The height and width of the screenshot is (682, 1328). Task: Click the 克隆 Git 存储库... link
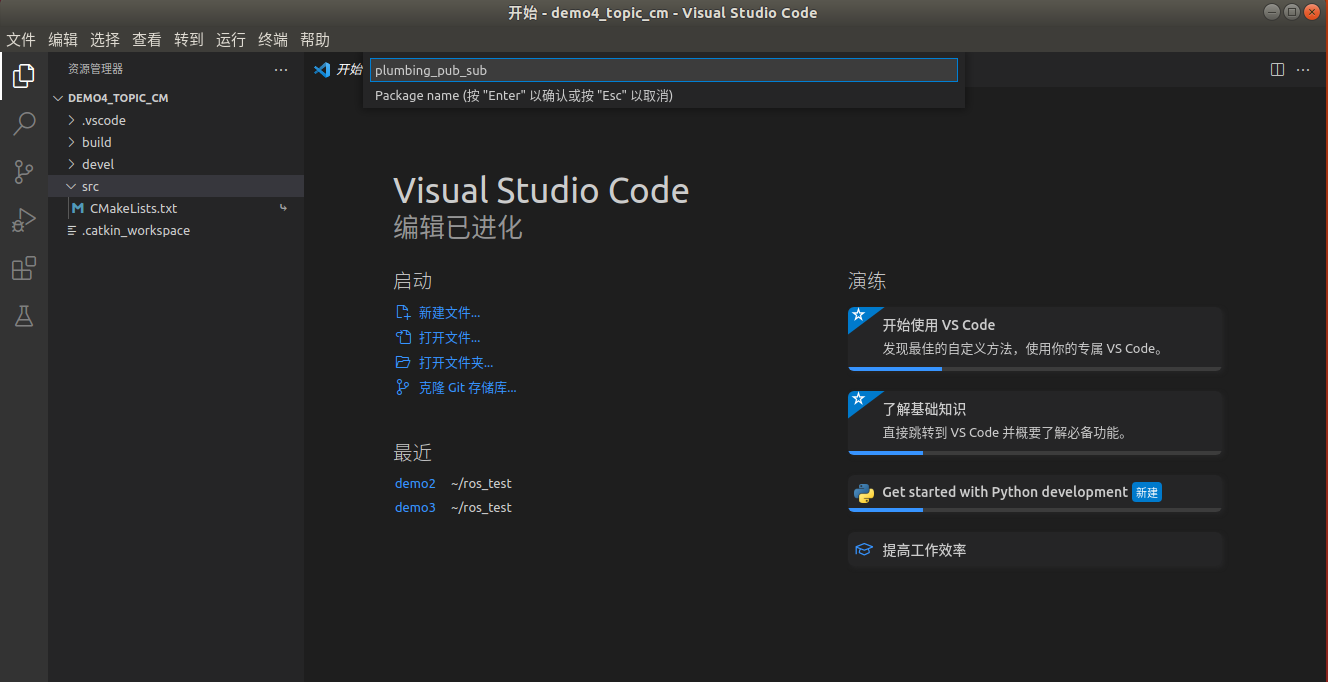point(467,387)
